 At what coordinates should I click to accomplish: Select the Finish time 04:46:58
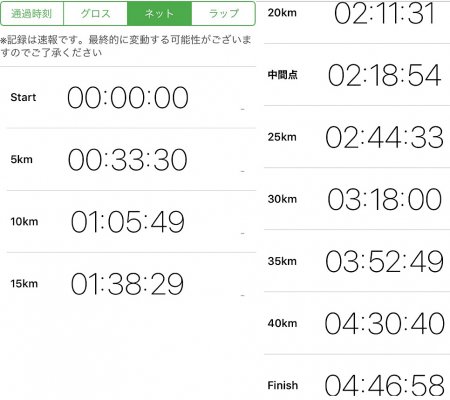385,385
